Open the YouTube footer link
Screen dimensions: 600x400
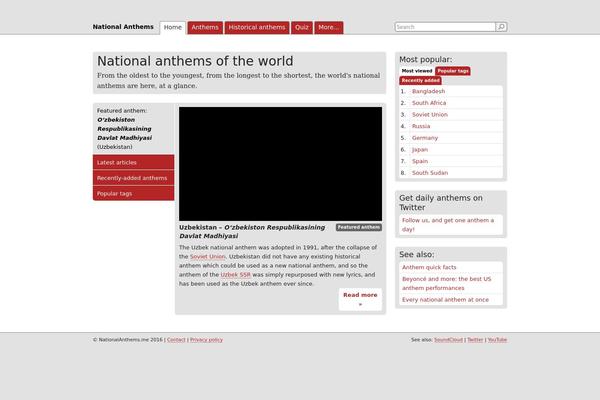click(x=497, y=340)
